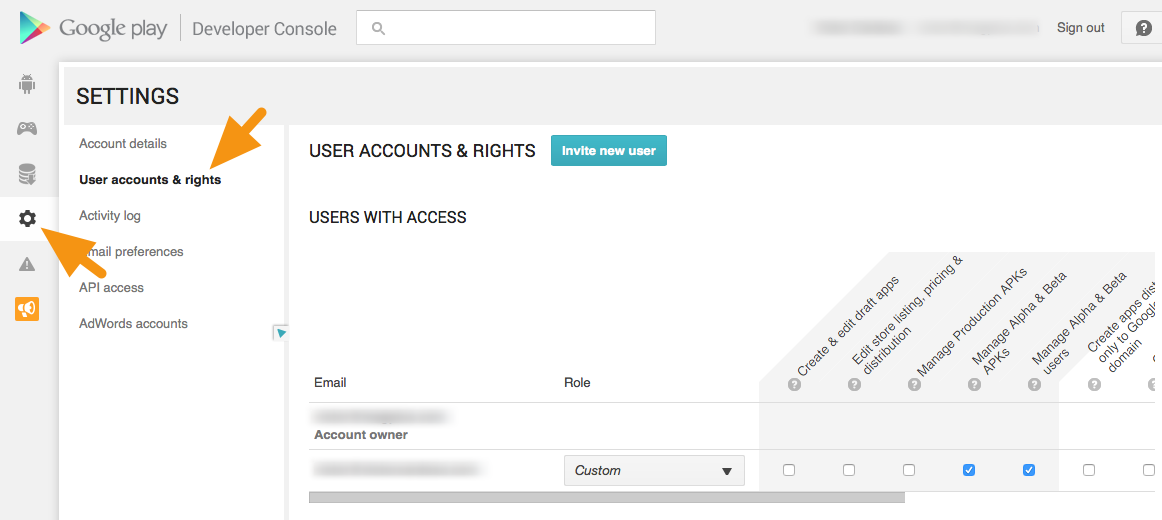Uncheck Manage Alpha & Beta users checkbox
Viewport: 1162px width, 520px height.
click(x=1029, y=470)
